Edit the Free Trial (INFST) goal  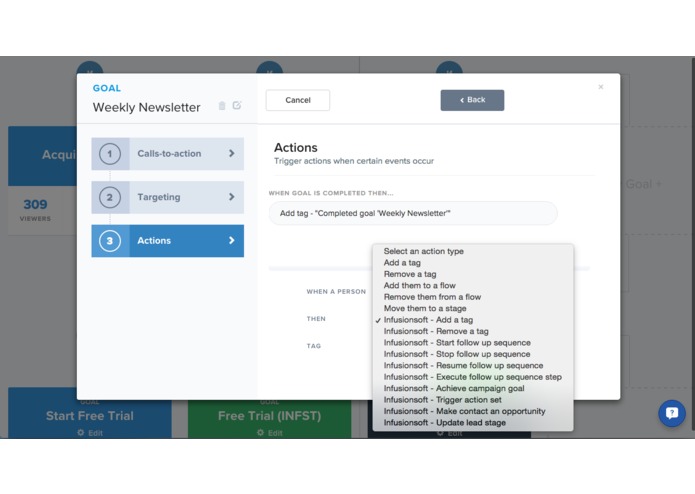tap(269, 433)
